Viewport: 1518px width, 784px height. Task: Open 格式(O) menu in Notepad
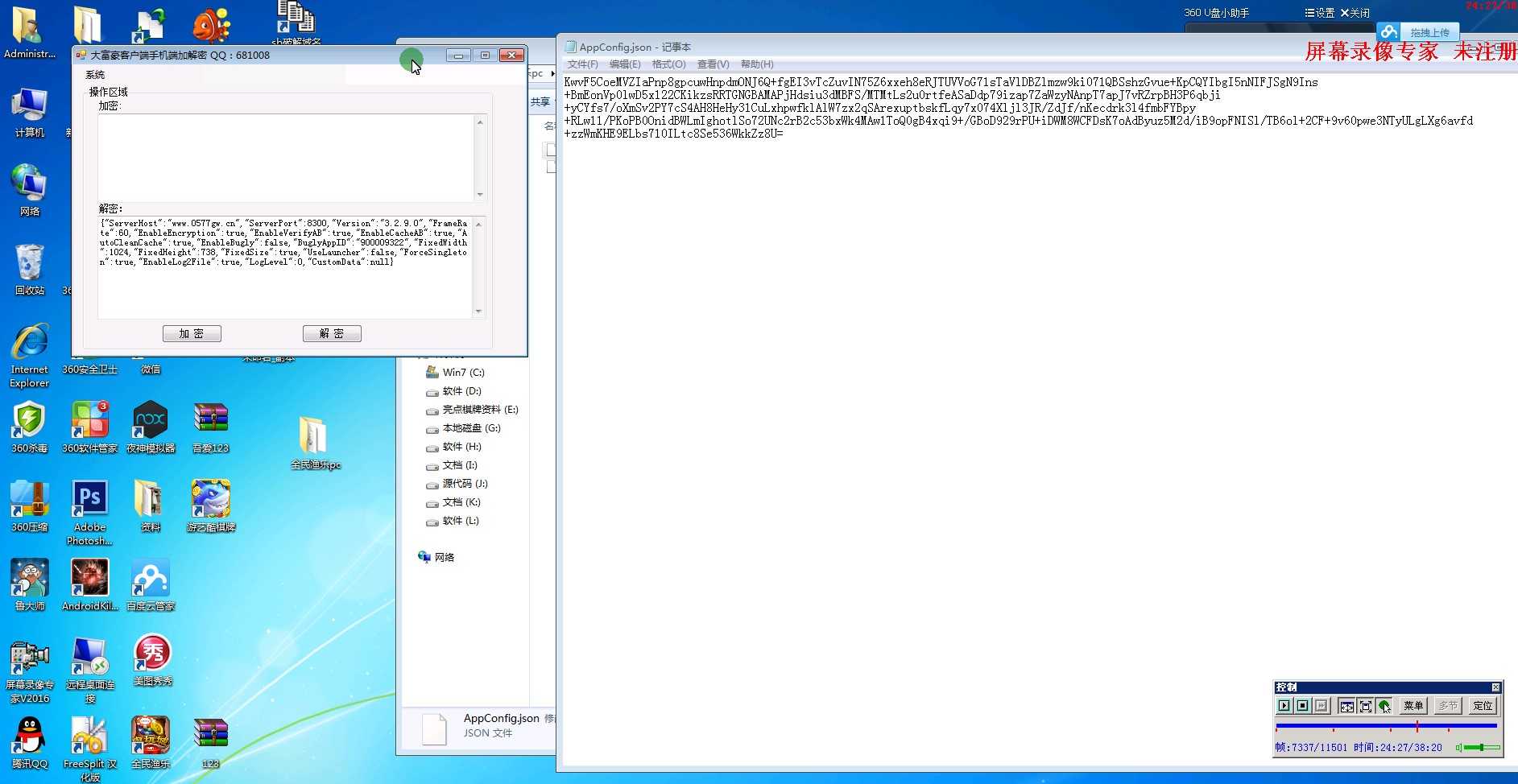[x=668, y=64]
